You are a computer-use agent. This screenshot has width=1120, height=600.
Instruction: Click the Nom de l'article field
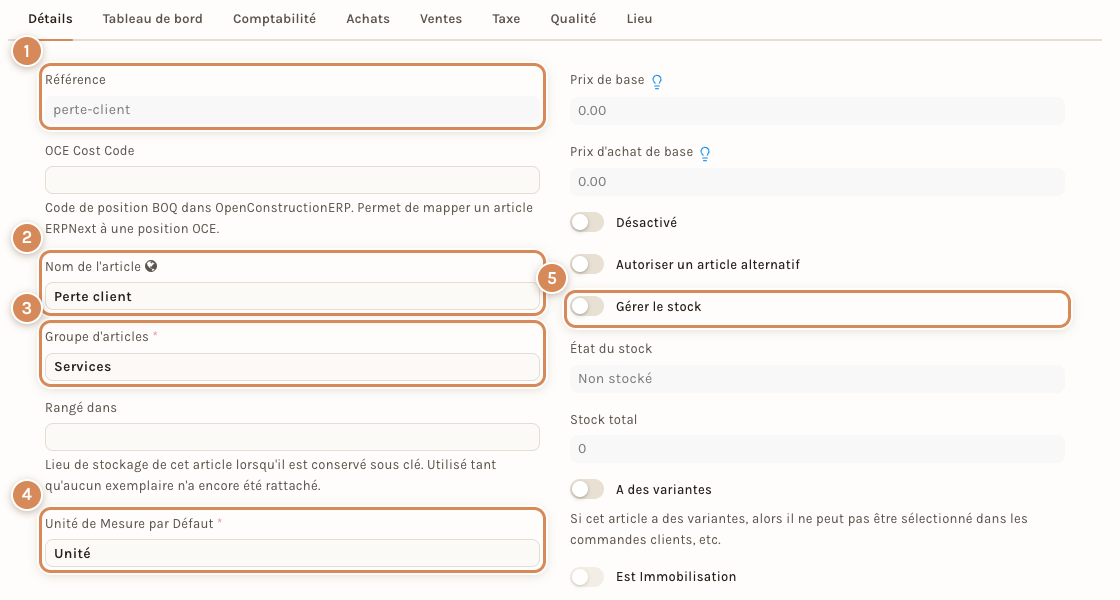[x=292, y=296]
